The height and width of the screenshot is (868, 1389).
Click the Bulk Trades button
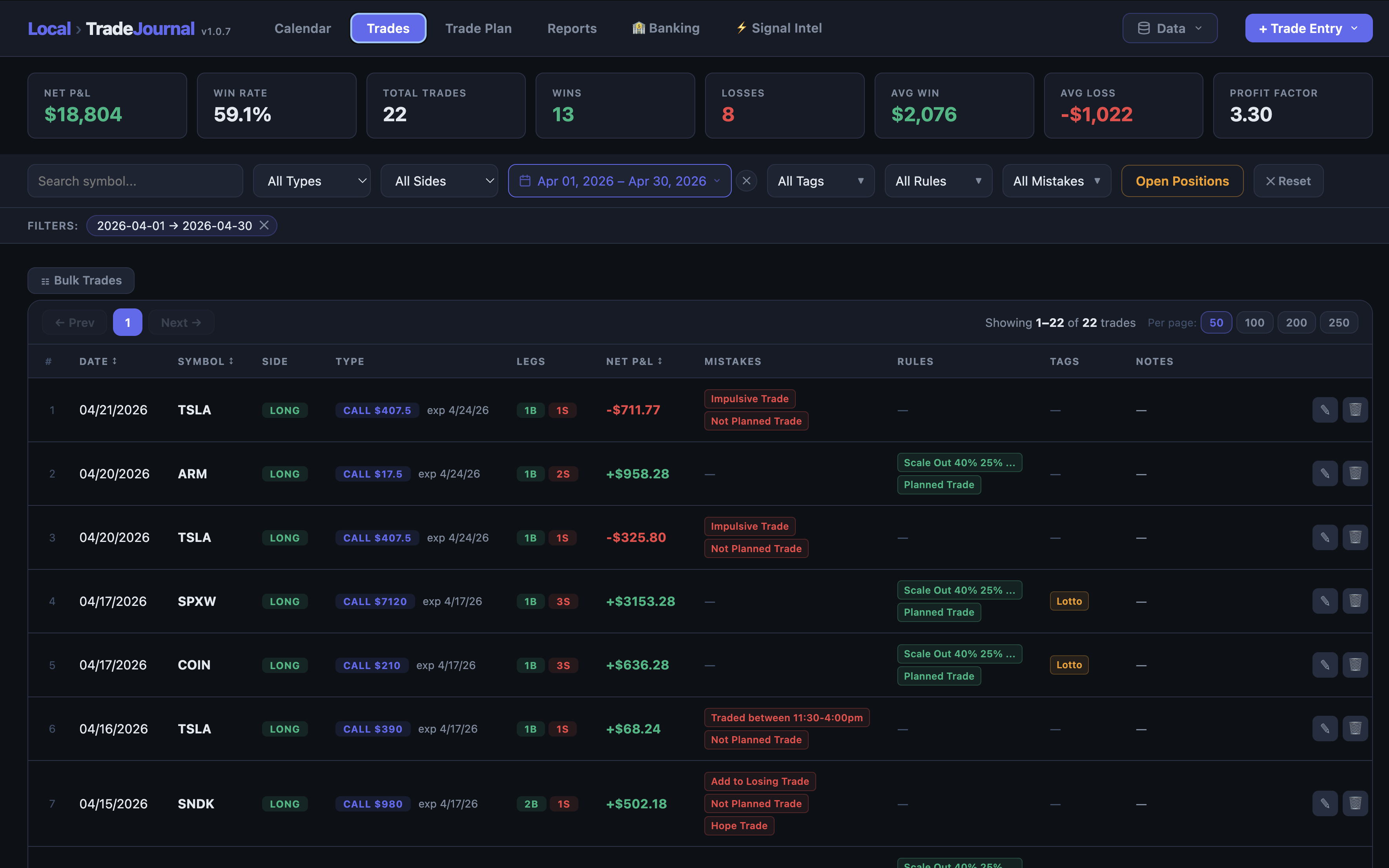pyautogui.click(x=81, y=281)
